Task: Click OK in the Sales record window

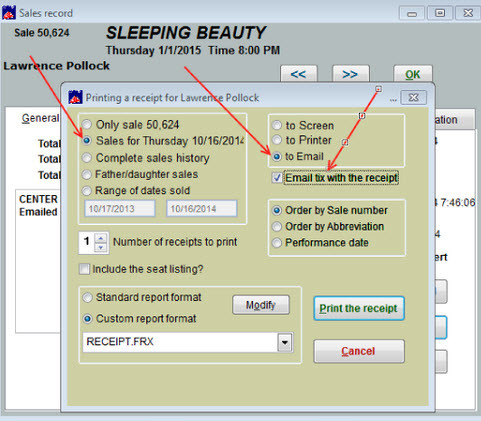Action: click(413, 74)
